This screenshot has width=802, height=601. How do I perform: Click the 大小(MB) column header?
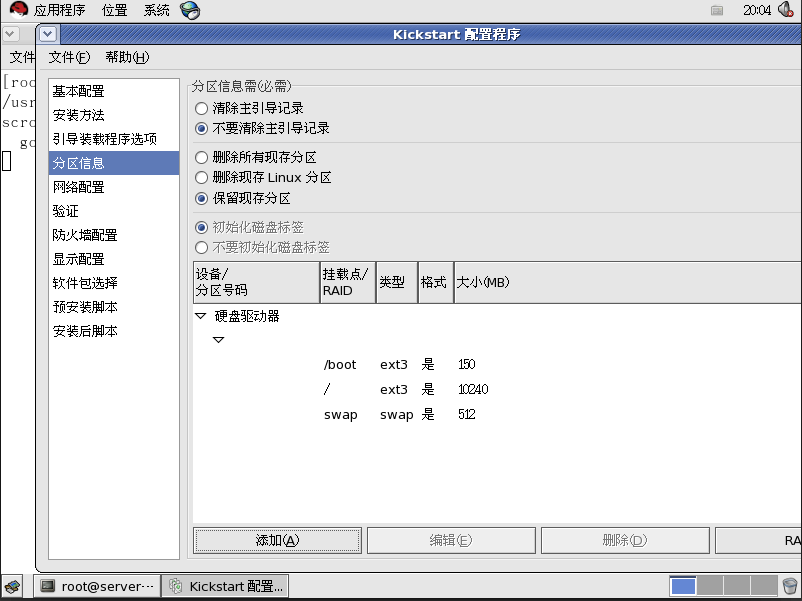pos(628,282)
